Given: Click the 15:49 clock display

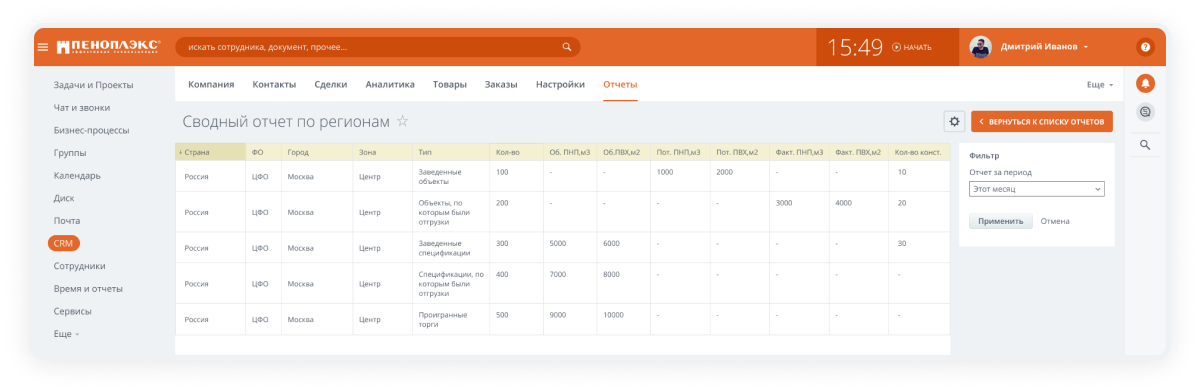Looking at the screenshot, I should (x=854, y=47).
